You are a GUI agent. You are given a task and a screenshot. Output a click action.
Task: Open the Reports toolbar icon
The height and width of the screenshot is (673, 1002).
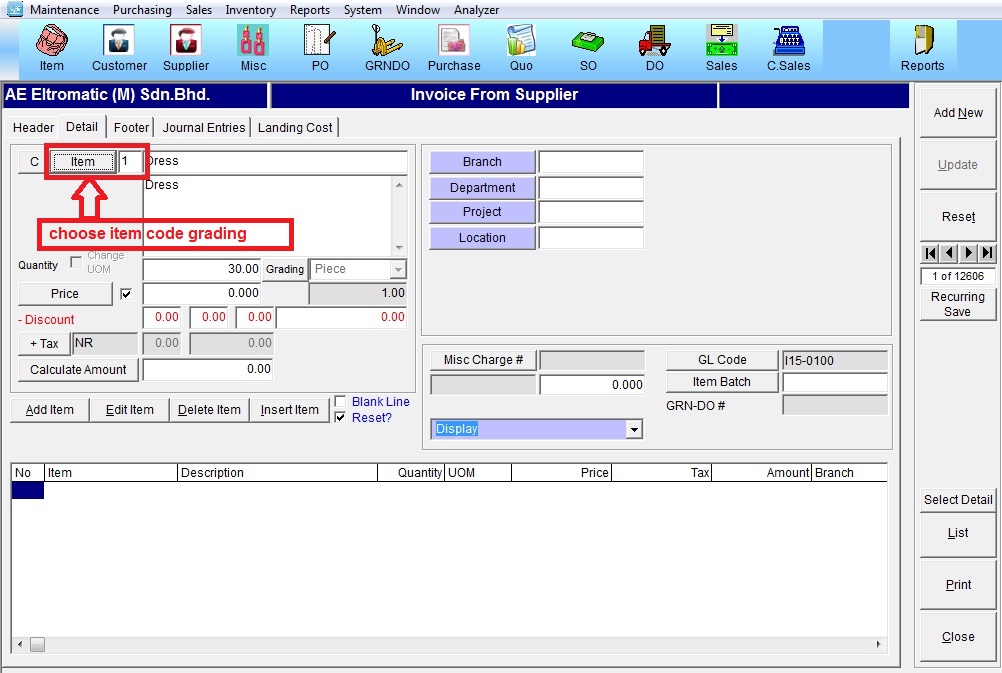922,47
